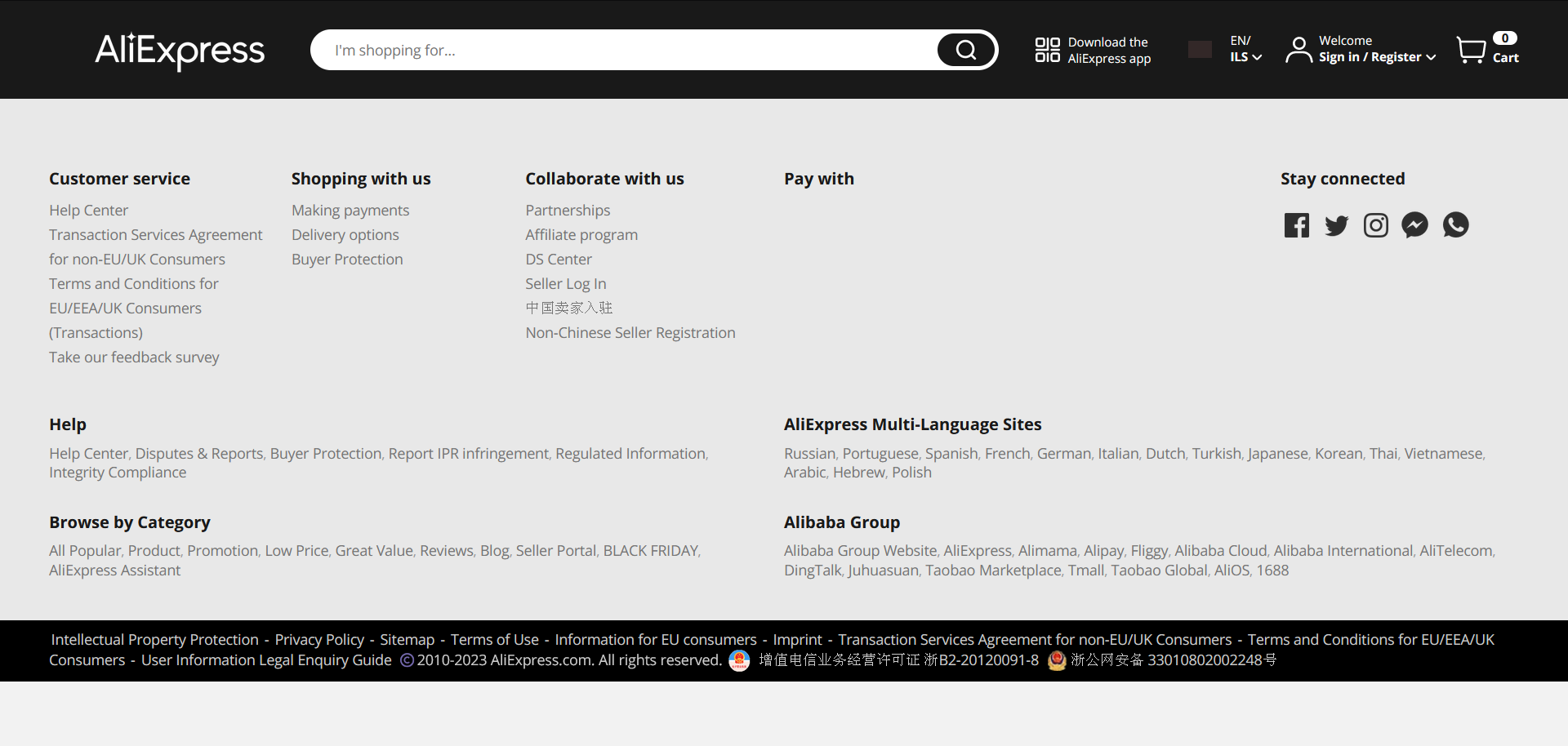The width and height of the screenshot is (1568, 746).
Task: Click the telecom license badge icon
Action: point(739,660)
